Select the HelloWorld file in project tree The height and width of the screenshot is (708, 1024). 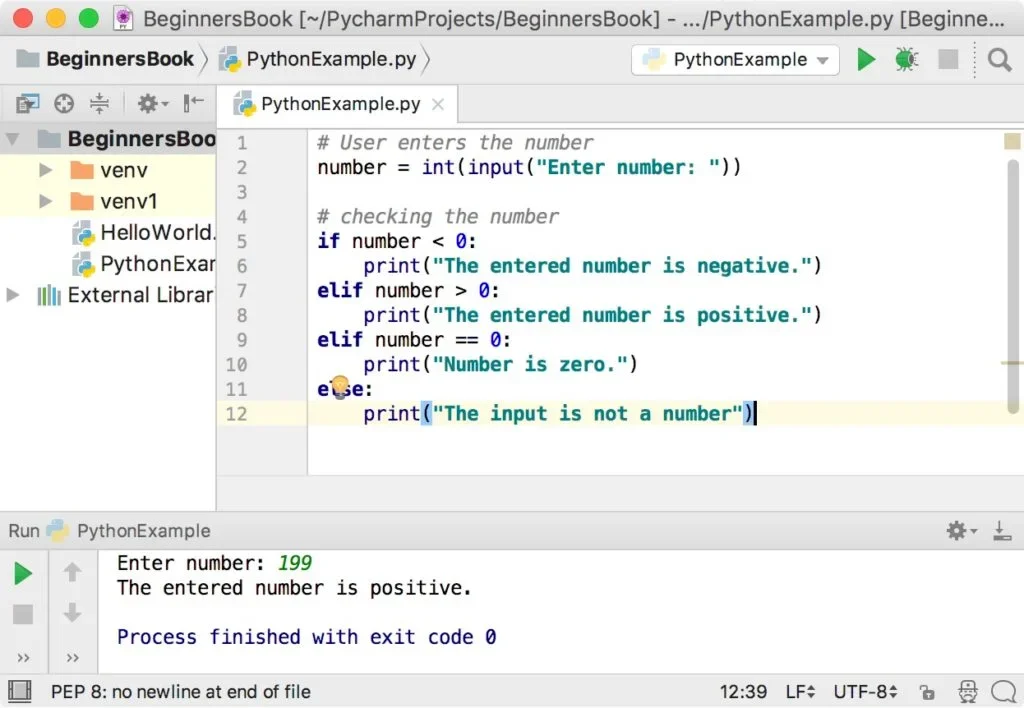[x=143, y=233]
